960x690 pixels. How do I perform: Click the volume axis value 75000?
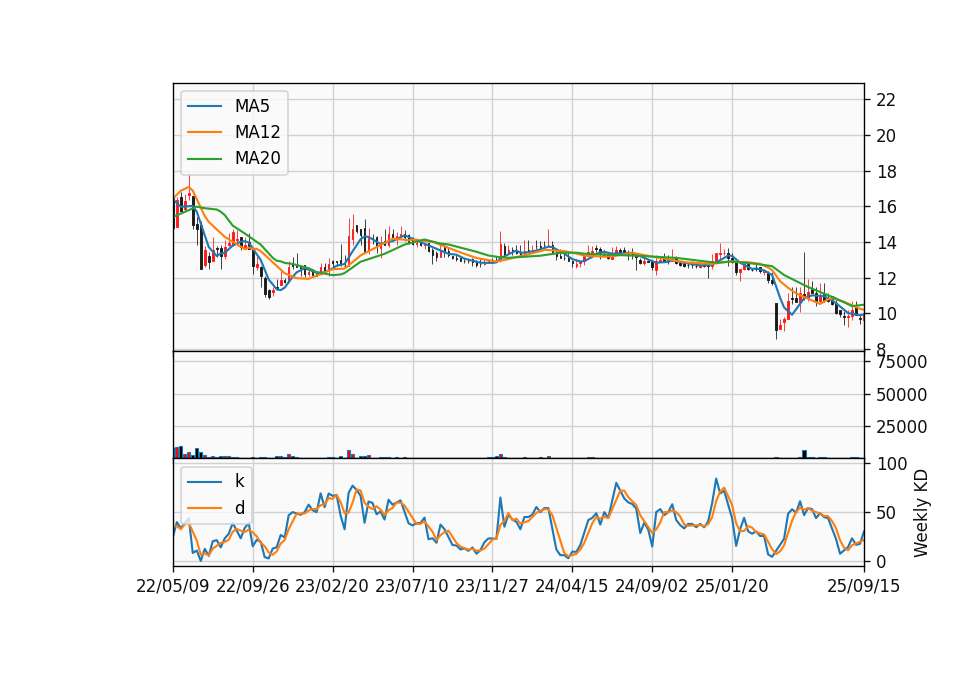click(x=901, y=362)
